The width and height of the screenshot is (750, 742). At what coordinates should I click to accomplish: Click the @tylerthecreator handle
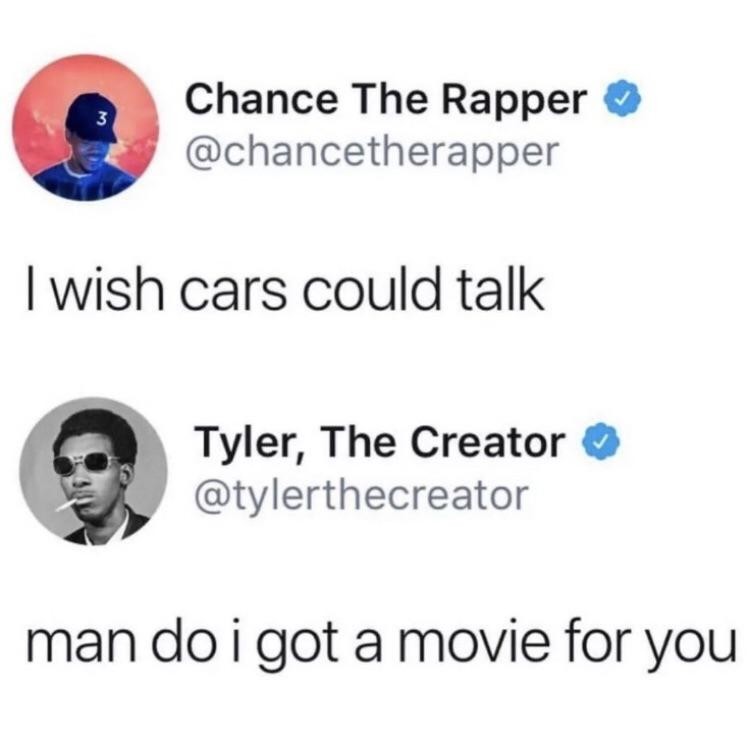click(x=361, y=496)
